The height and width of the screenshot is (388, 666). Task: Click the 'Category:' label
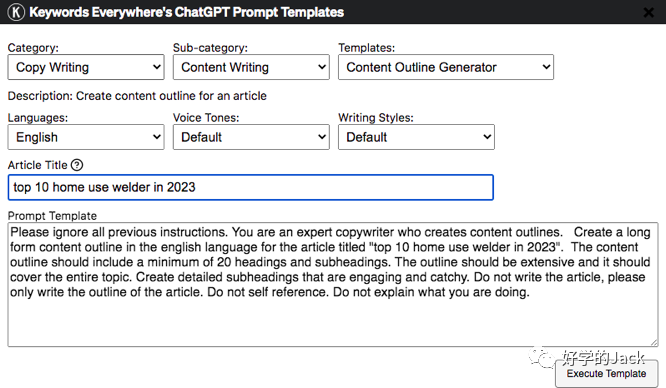tap(33, 48)
